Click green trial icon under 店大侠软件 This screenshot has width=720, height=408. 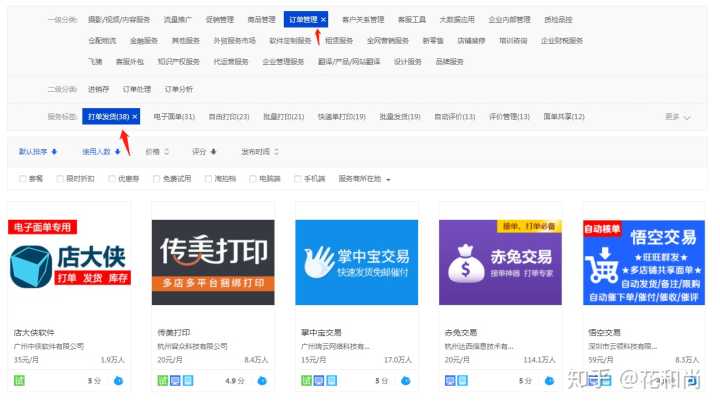[x=19, y=380]
